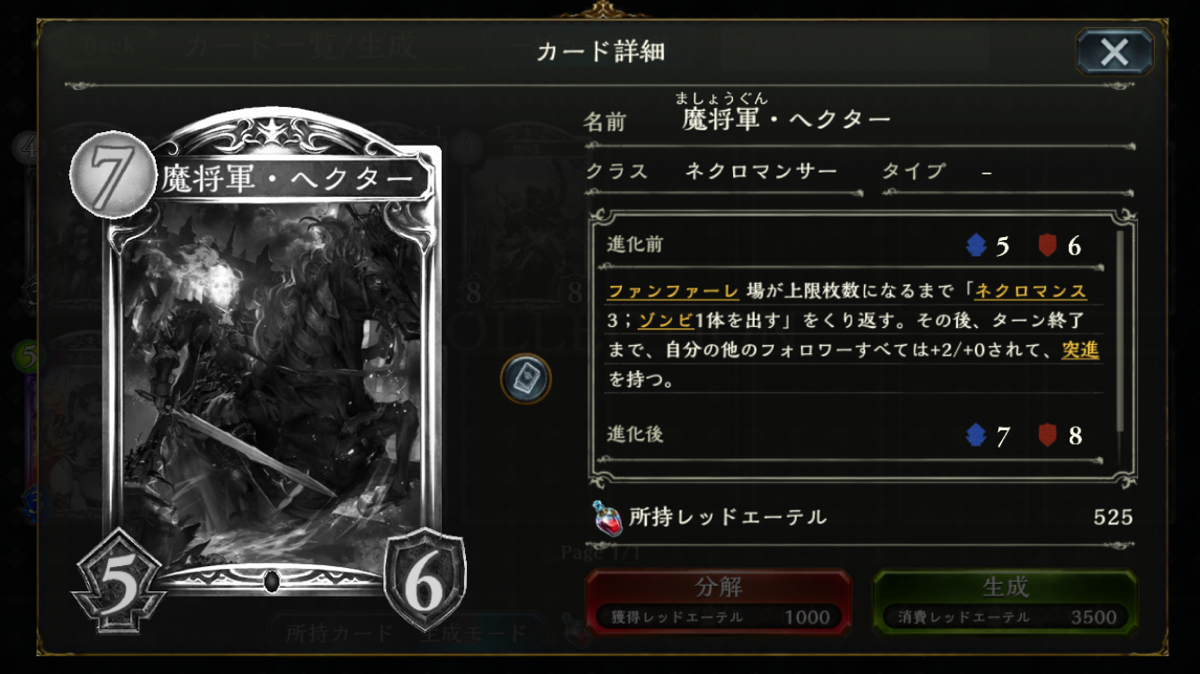Click the red defense icon in 進化後 row
1200x674 pixels.
(x=1048, y=435)
